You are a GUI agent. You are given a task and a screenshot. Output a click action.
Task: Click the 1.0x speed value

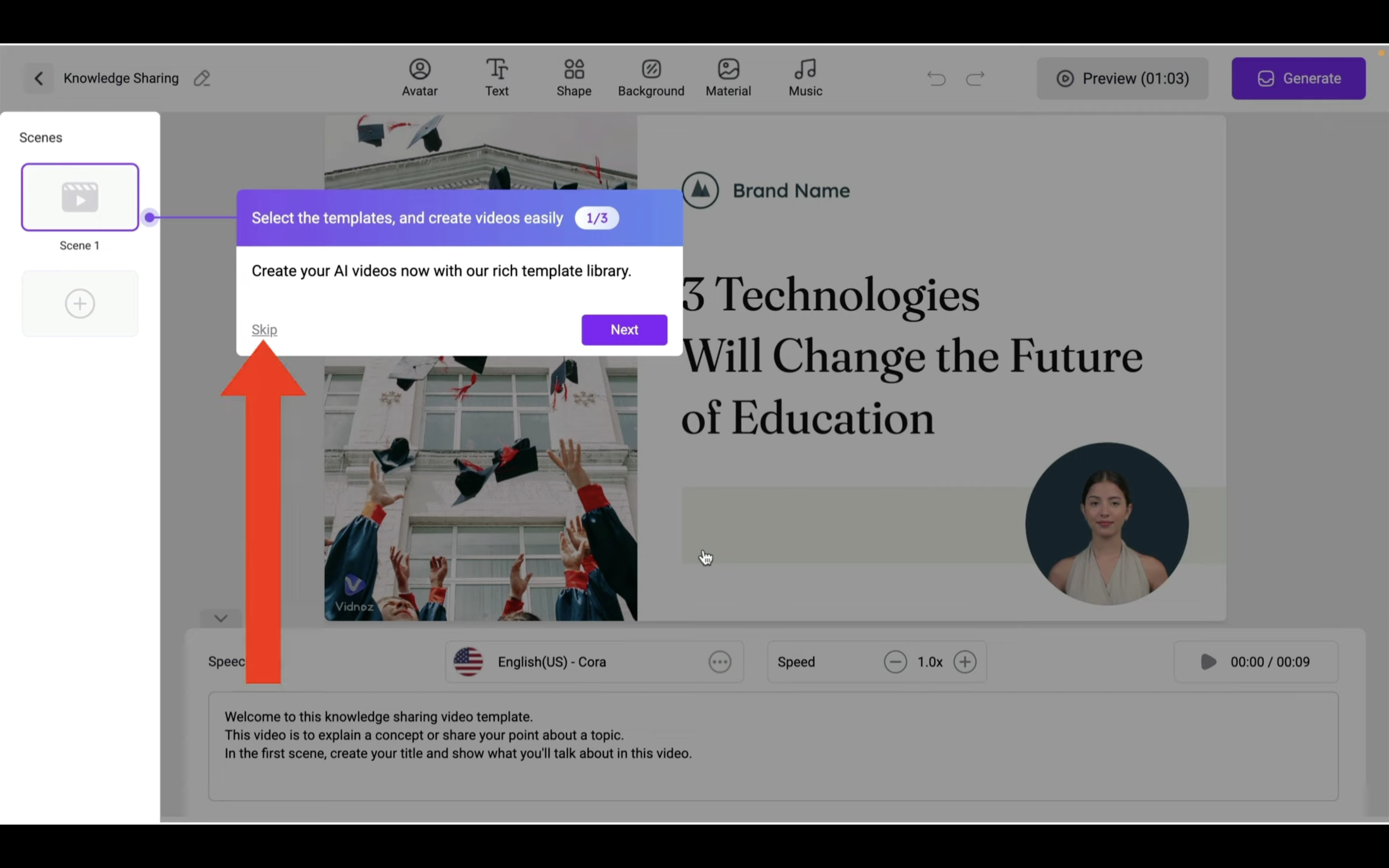tap(930, 662)
